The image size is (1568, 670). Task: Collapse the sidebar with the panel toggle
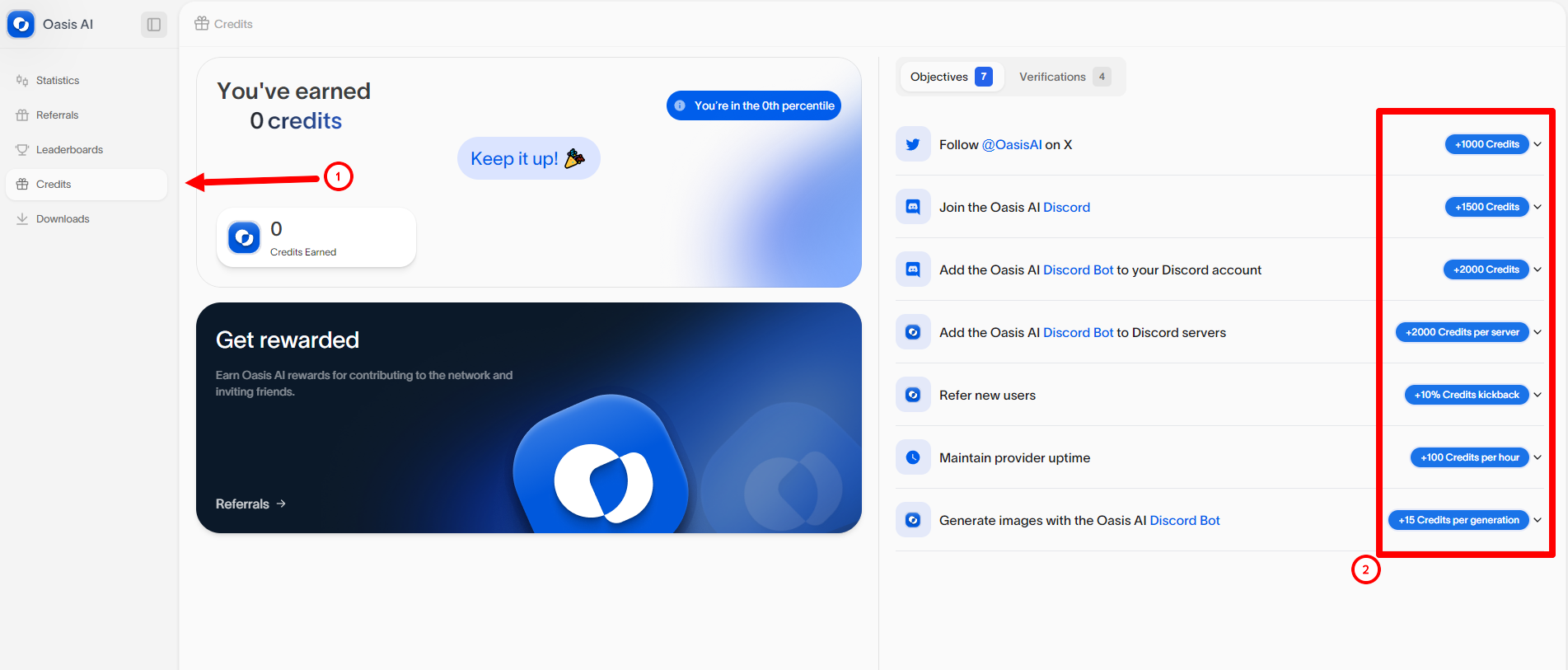coord(153,25)
